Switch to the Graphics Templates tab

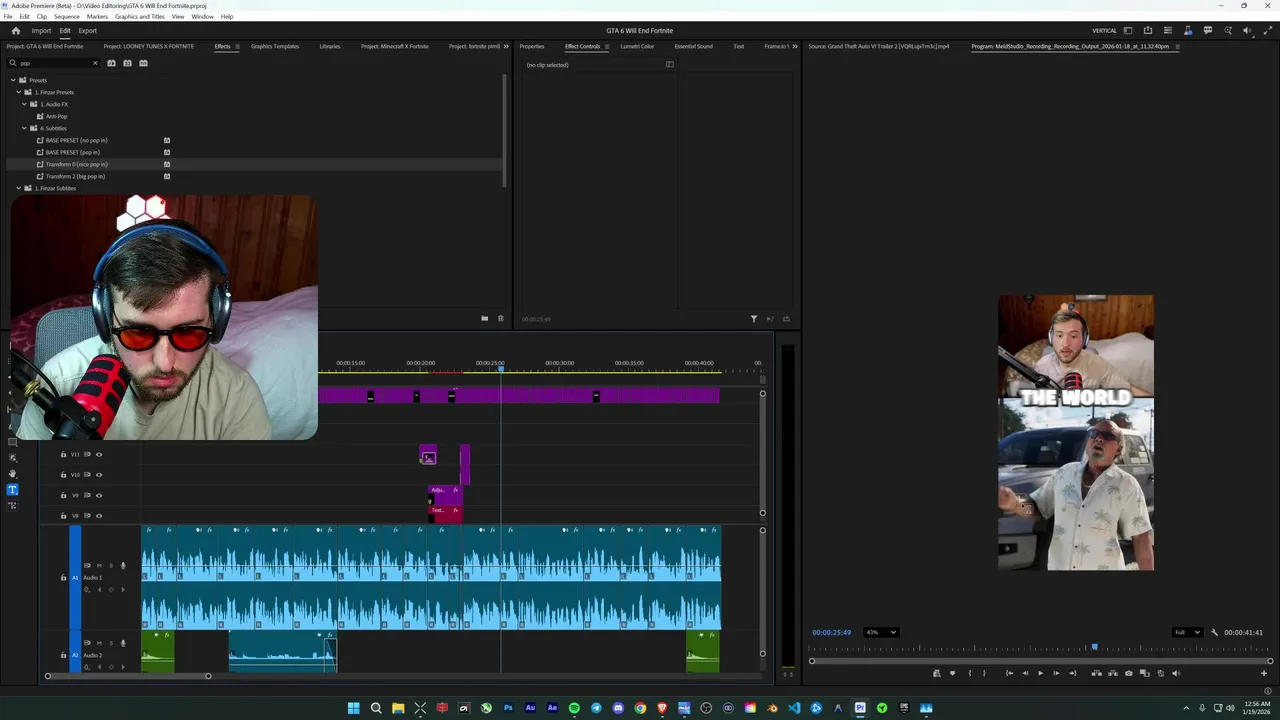pyautogui.click(x=275, y=46)
